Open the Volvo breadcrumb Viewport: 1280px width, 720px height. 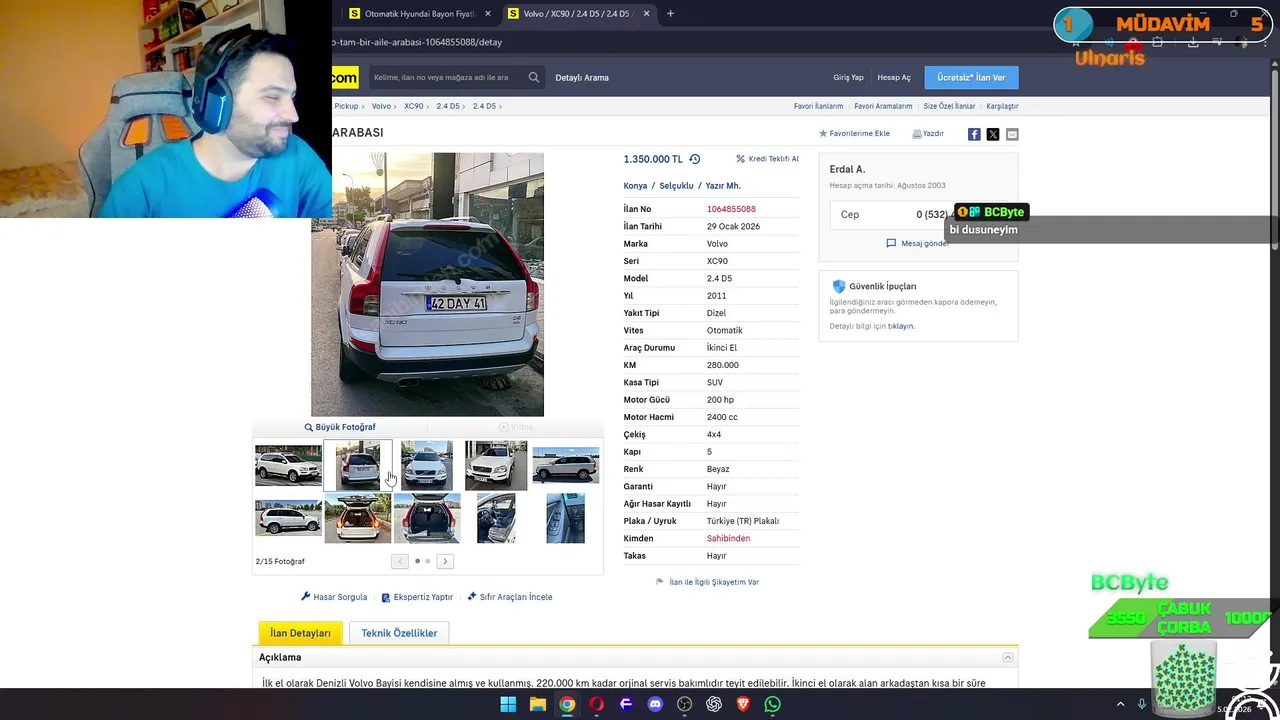381,106
